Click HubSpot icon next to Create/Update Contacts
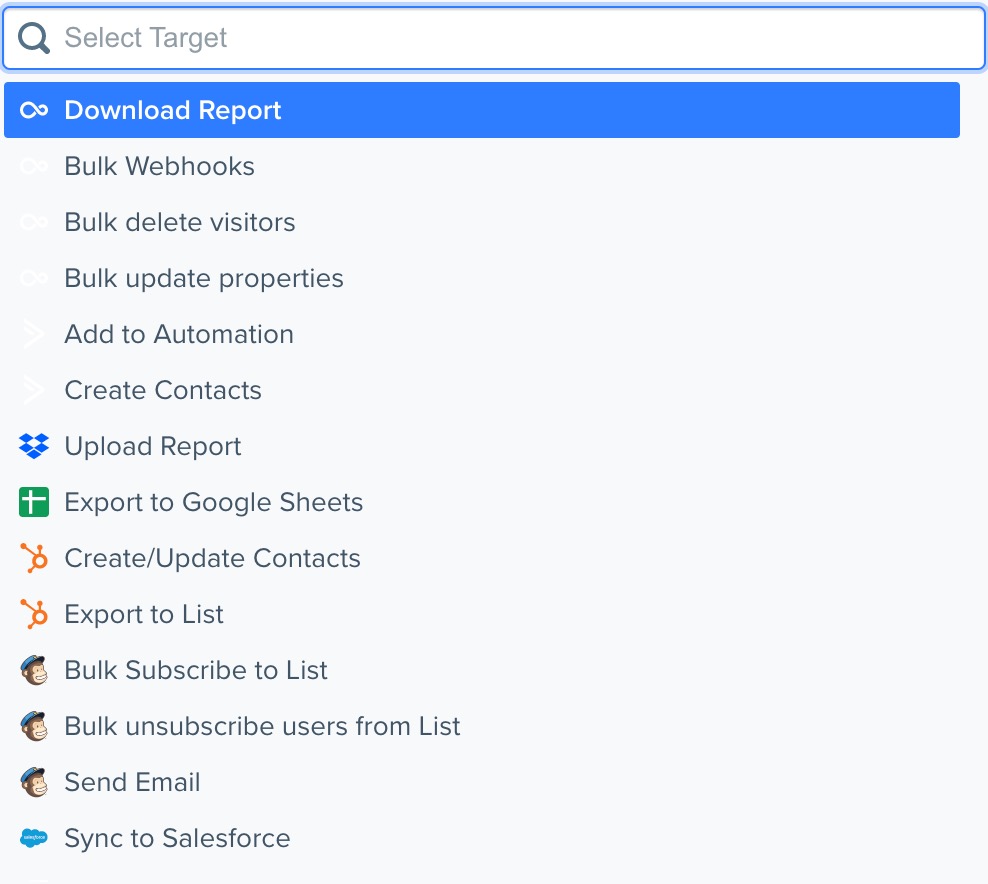988x884 pixels. pyautogui.click(x=34, y=558)
